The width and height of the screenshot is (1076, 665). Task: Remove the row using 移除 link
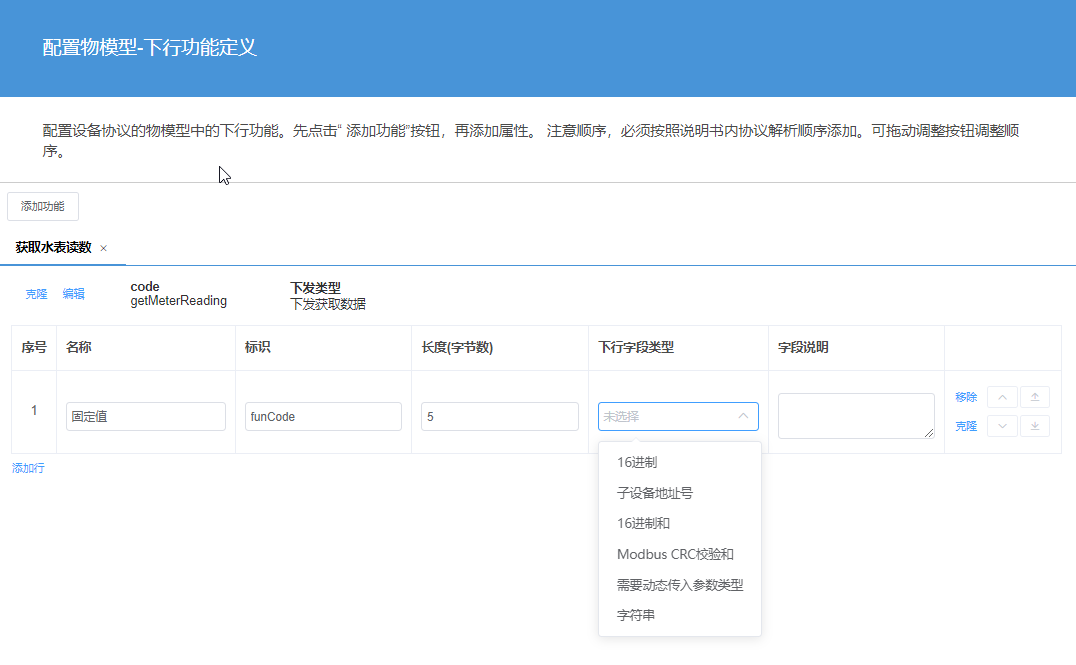coord(965,397)
